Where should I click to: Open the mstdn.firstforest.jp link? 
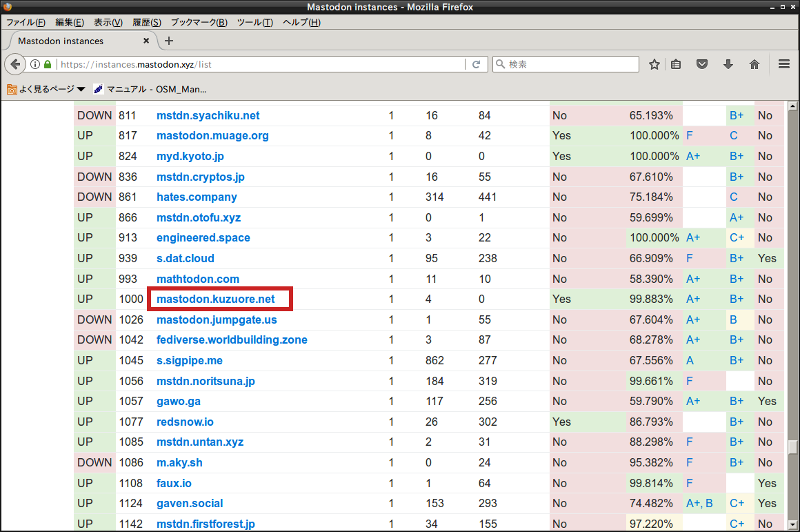(206, 524)
